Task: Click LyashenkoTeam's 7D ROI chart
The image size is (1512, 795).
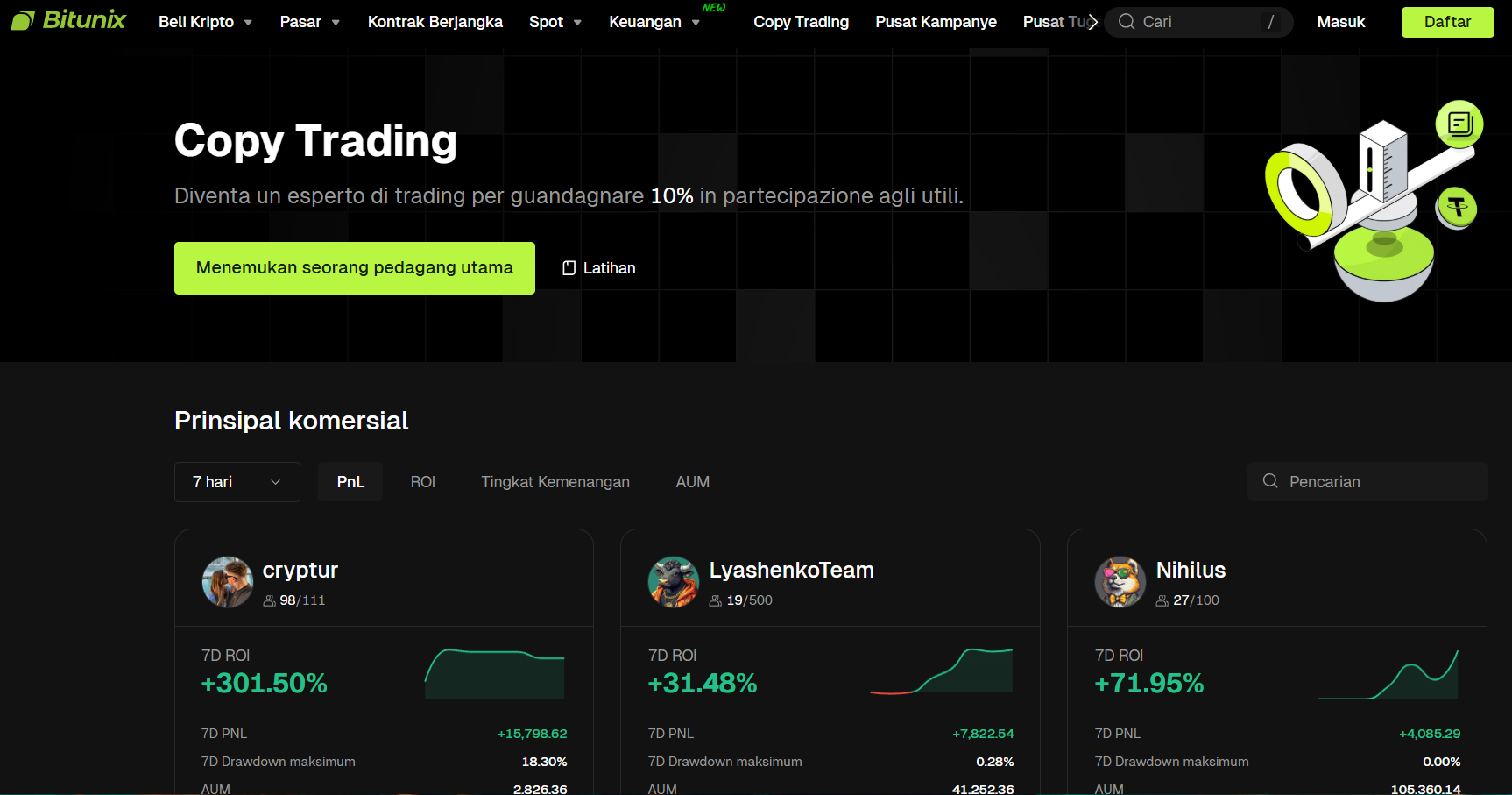Action: tap(942, 671)
